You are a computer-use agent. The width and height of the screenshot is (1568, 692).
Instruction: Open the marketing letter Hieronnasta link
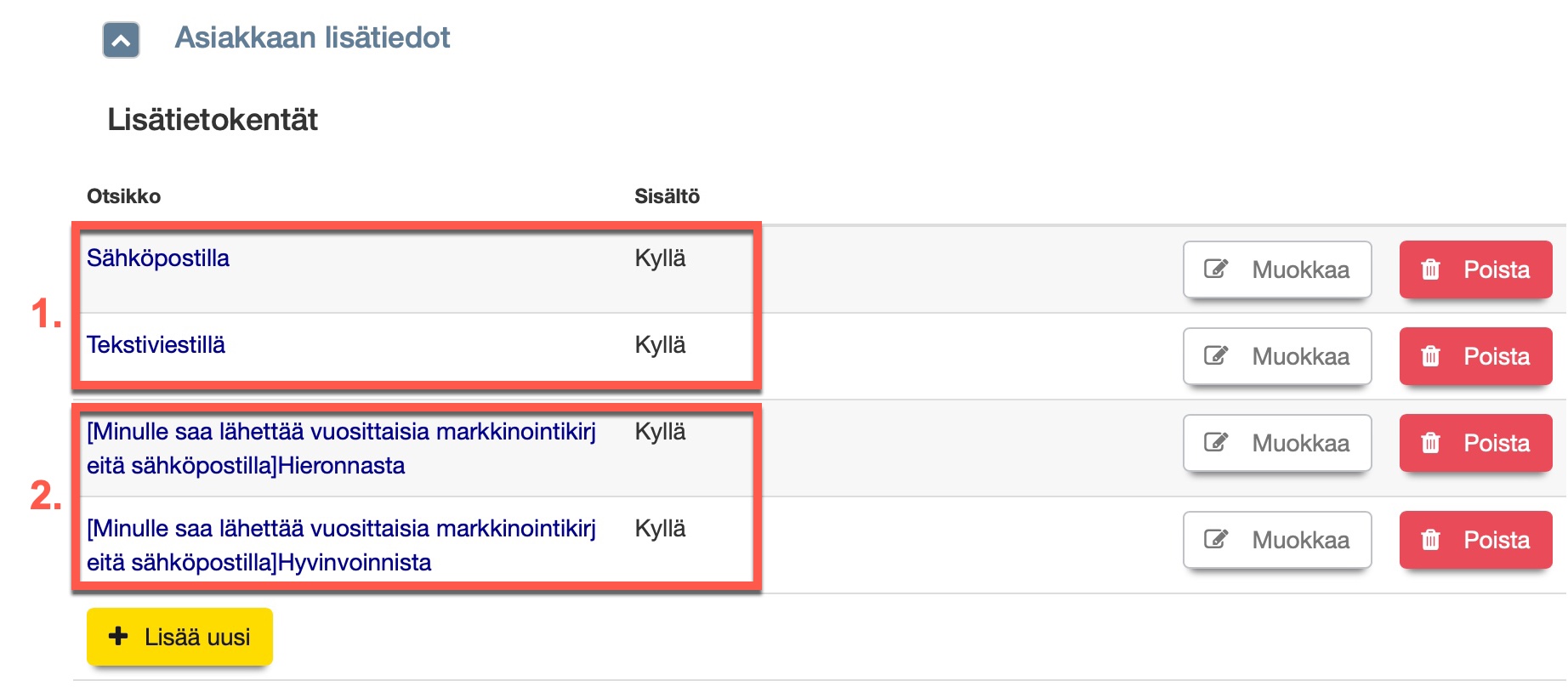(x=340, y=448)
